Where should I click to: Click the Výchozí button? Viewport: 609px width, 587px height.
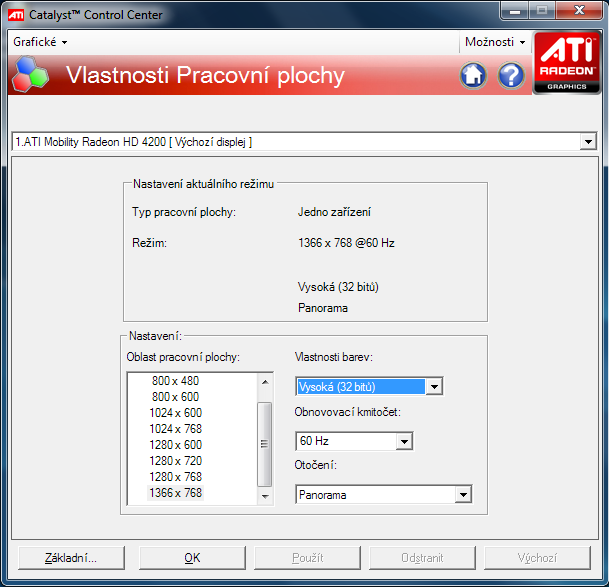[537, 558]
